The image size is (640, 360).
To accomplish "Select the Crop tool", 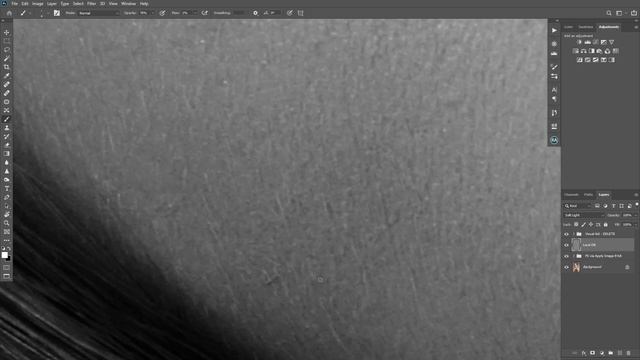I will pyautogui.click(x=7, y=67).
